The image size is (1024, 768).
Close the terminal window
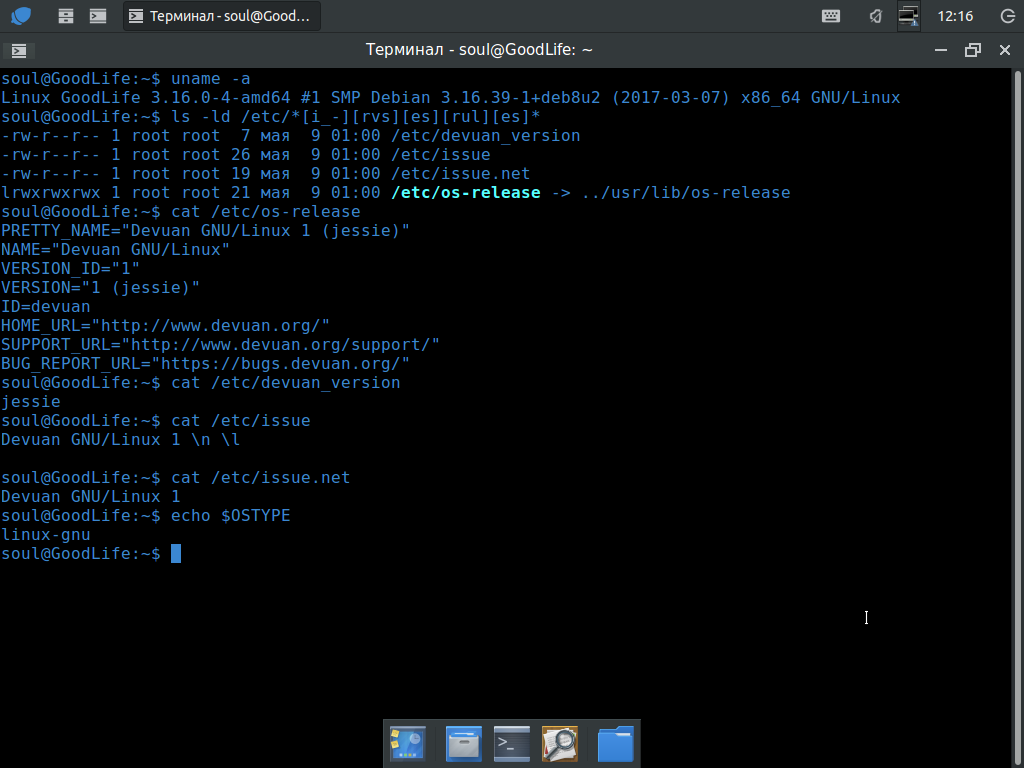point(1005,50)
